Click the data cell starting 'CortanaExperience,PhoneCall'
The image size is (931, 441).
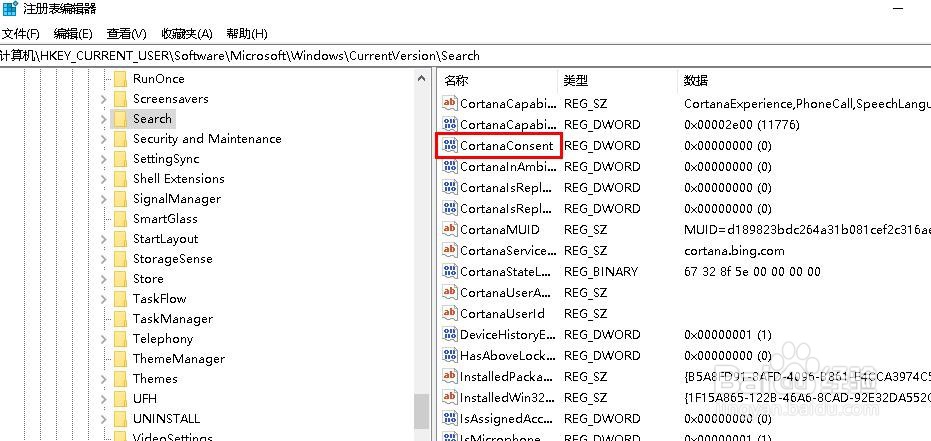click(807, 103)
